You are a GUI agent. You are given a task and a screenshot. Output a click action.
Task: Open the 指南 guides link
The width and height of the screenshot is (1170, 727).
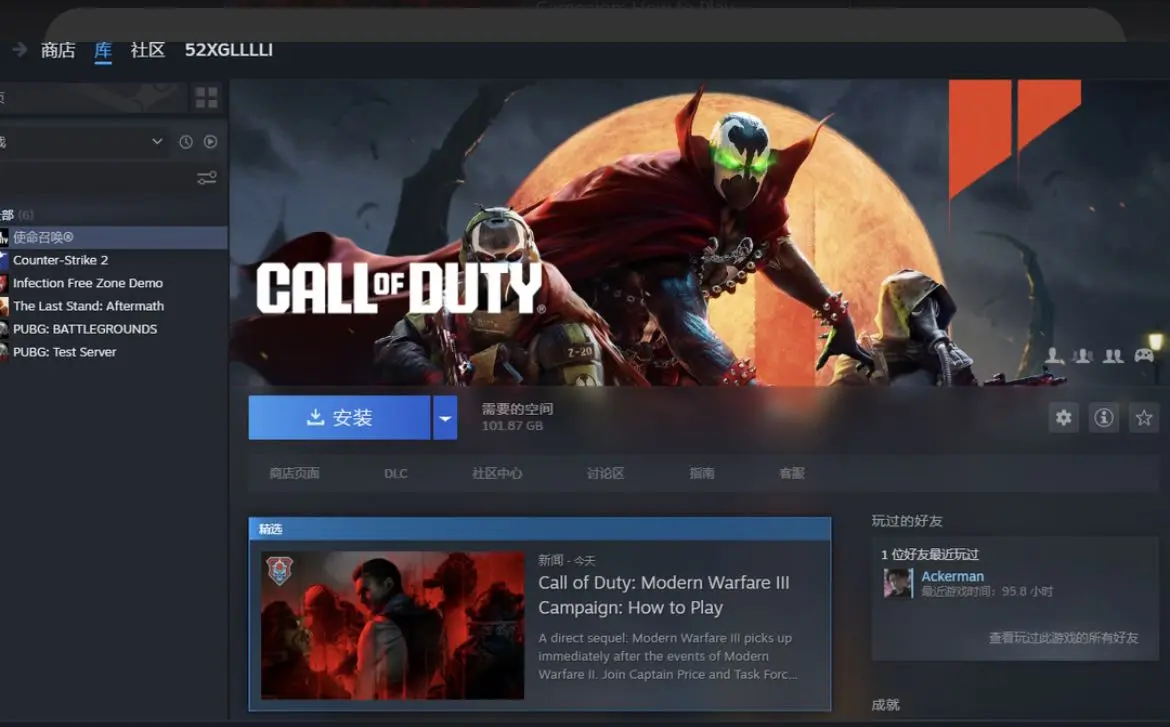[x=701, y=473]
